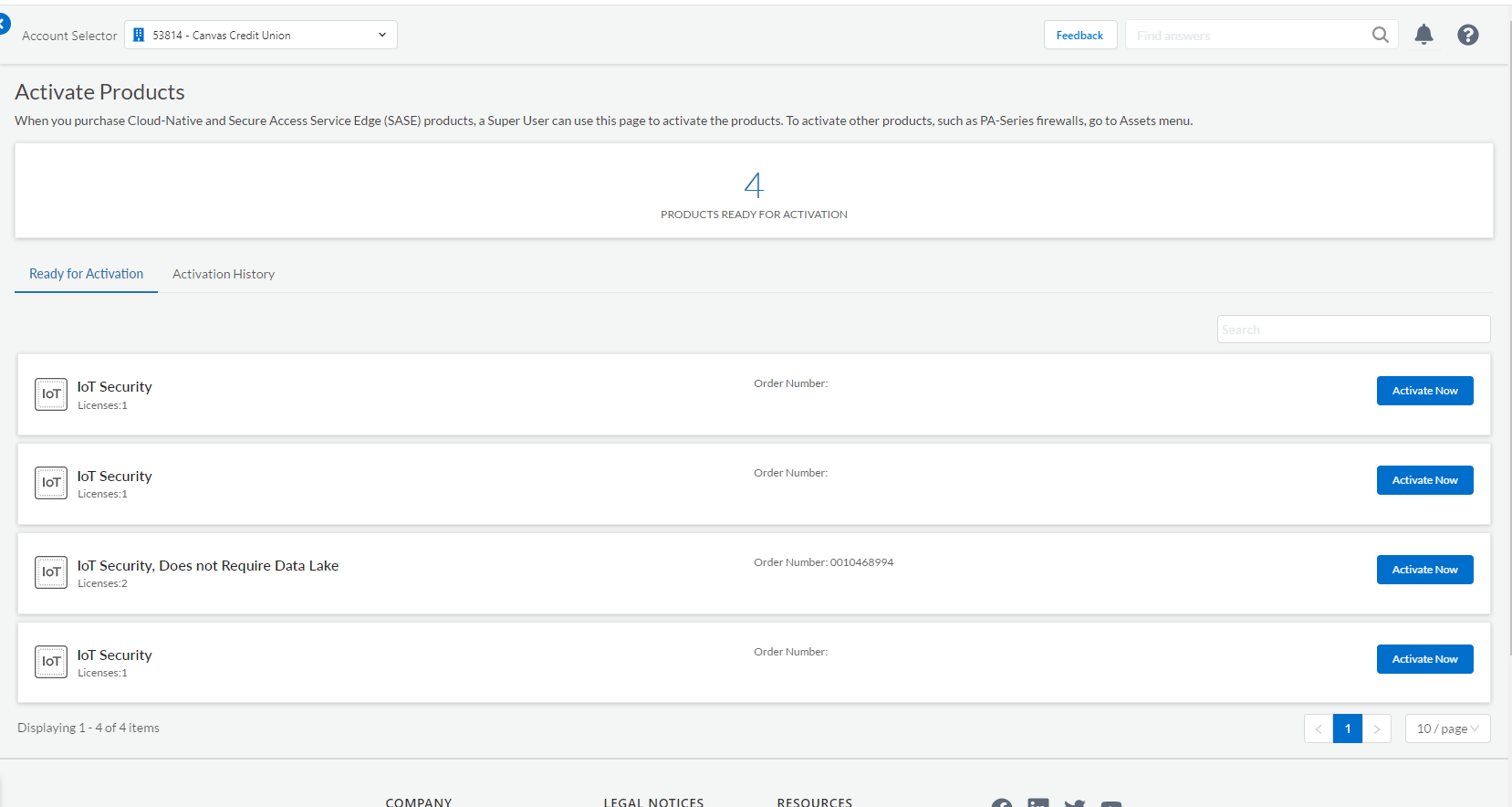The image size is (1512, 807).
Task: Click the IoT icon of last product
Action: (51, 662)
